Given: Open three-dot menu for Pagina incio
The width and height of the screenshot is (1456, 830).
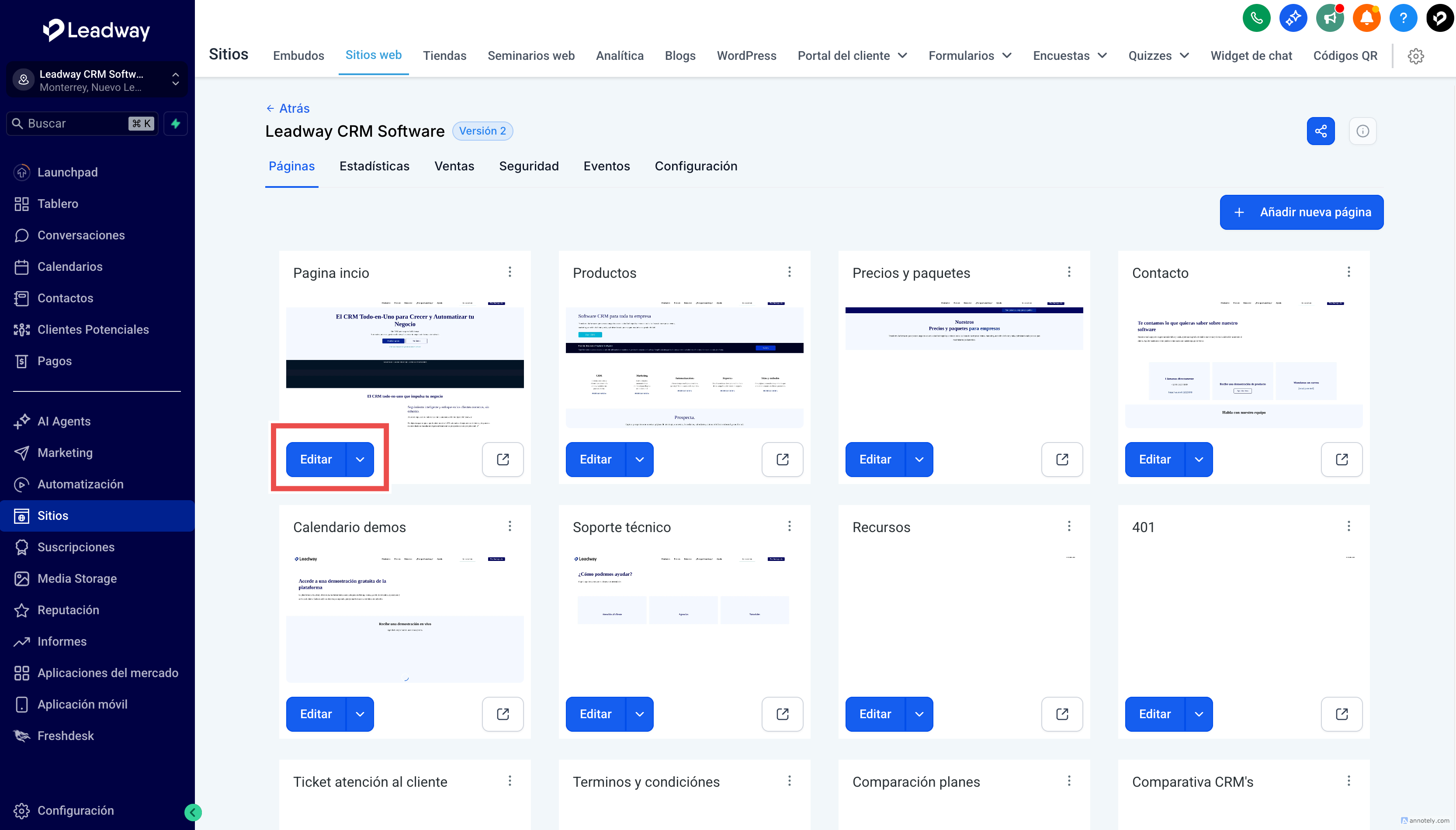Looking at the screenshot, I should point(510,272).
